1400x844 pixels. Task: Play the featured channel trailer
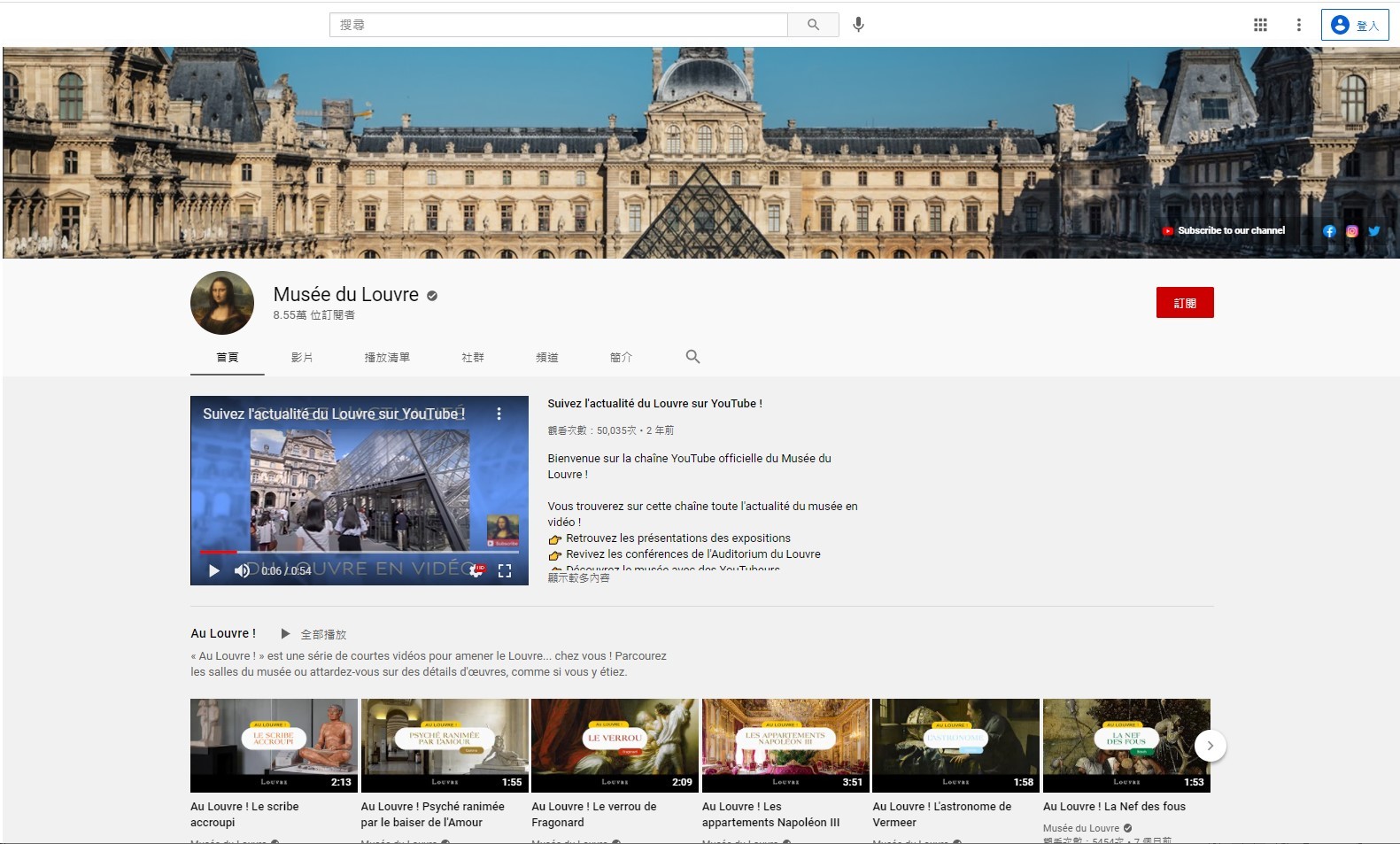point(213,571)
